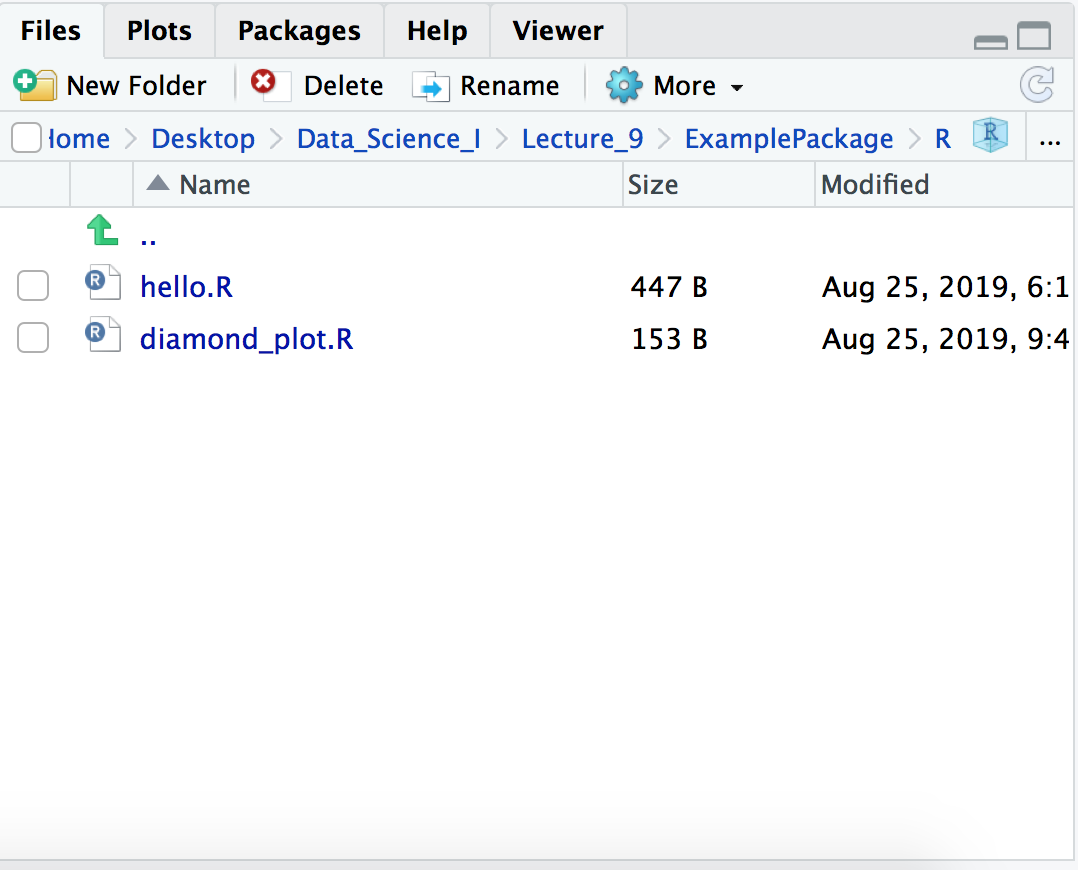Minimize the Files pane
This screenshot has height=870, width=1078.
990,41
